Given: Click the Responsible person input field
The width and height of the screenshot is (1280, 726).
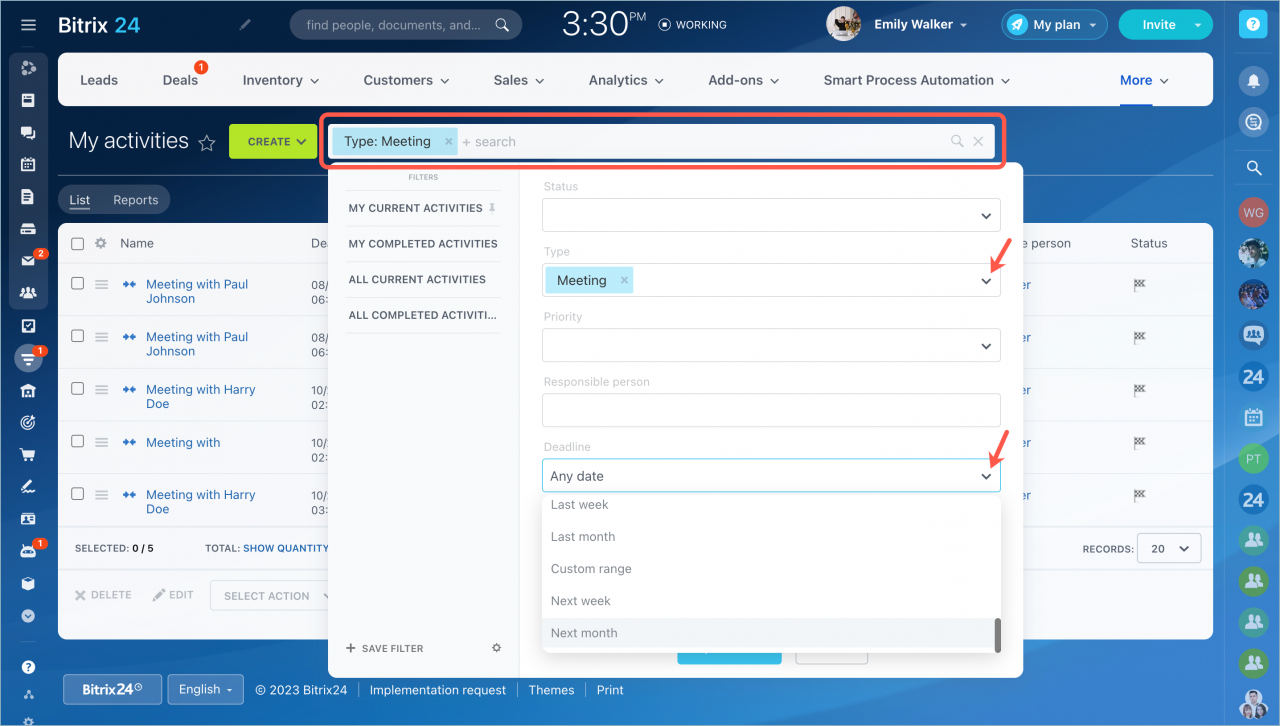Looking at the screenshot, I should pos(771,410).
